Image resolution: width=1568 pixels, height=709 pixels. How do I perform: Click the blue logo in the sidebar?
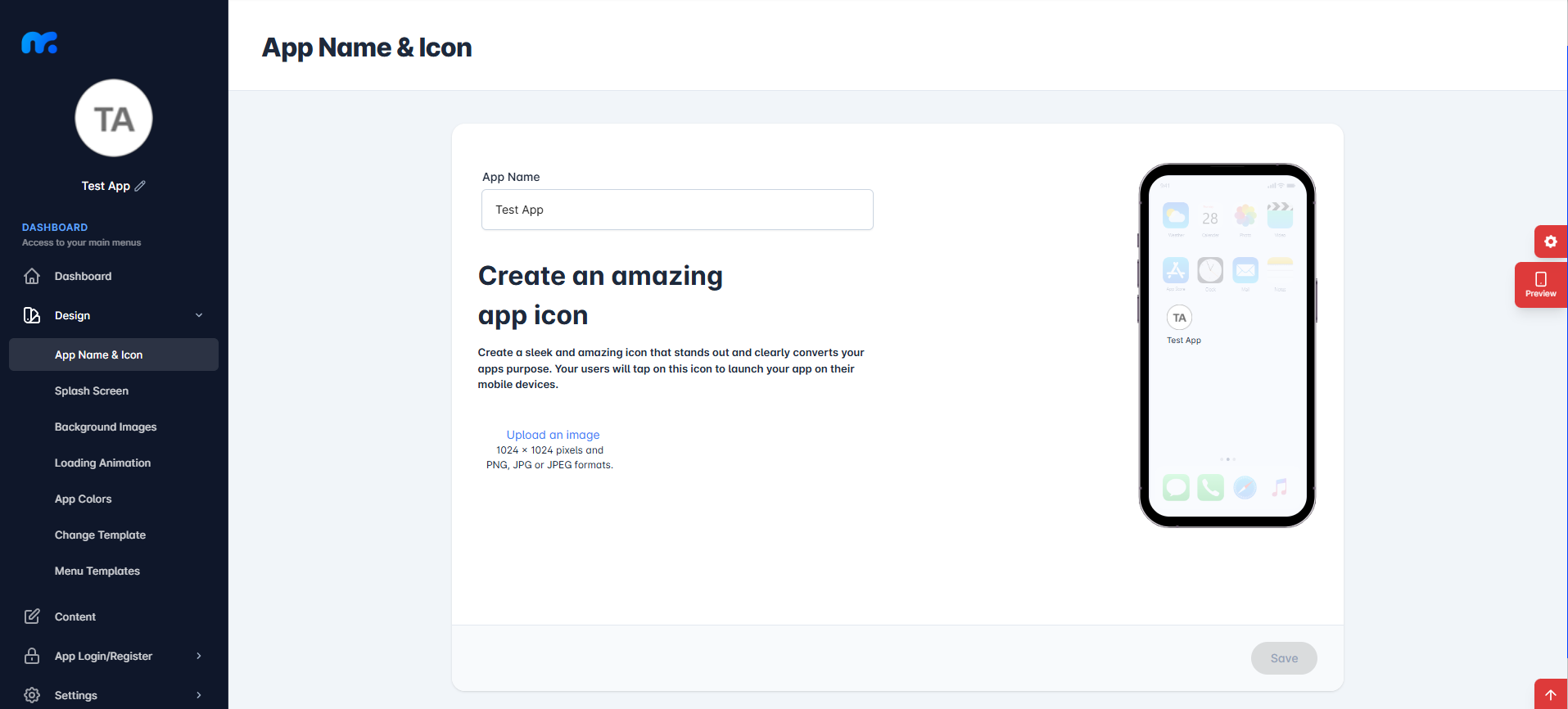(39, 43)
